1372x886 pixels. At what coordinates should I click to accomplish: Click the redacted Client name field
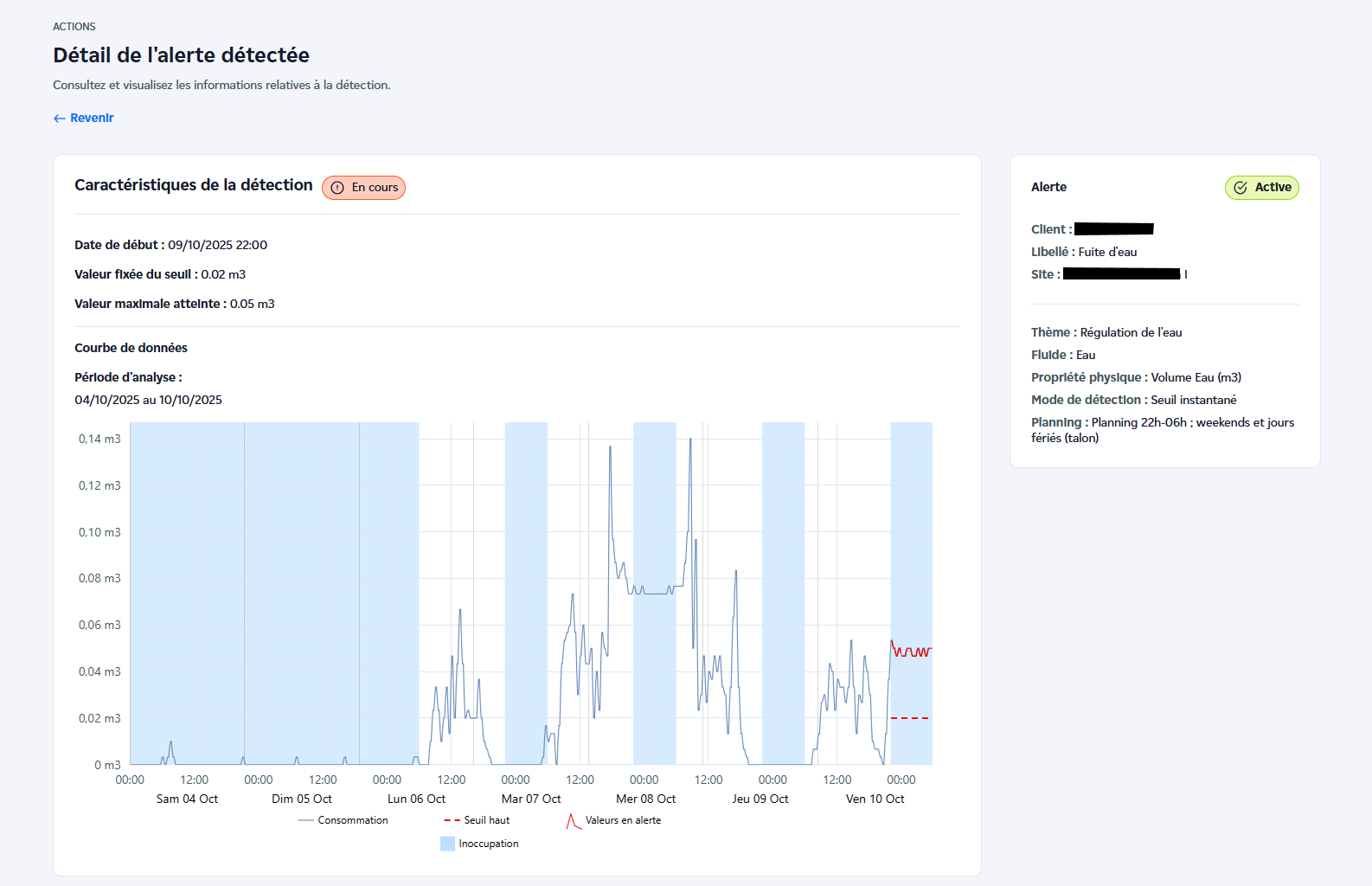[x=1113, y=229]
